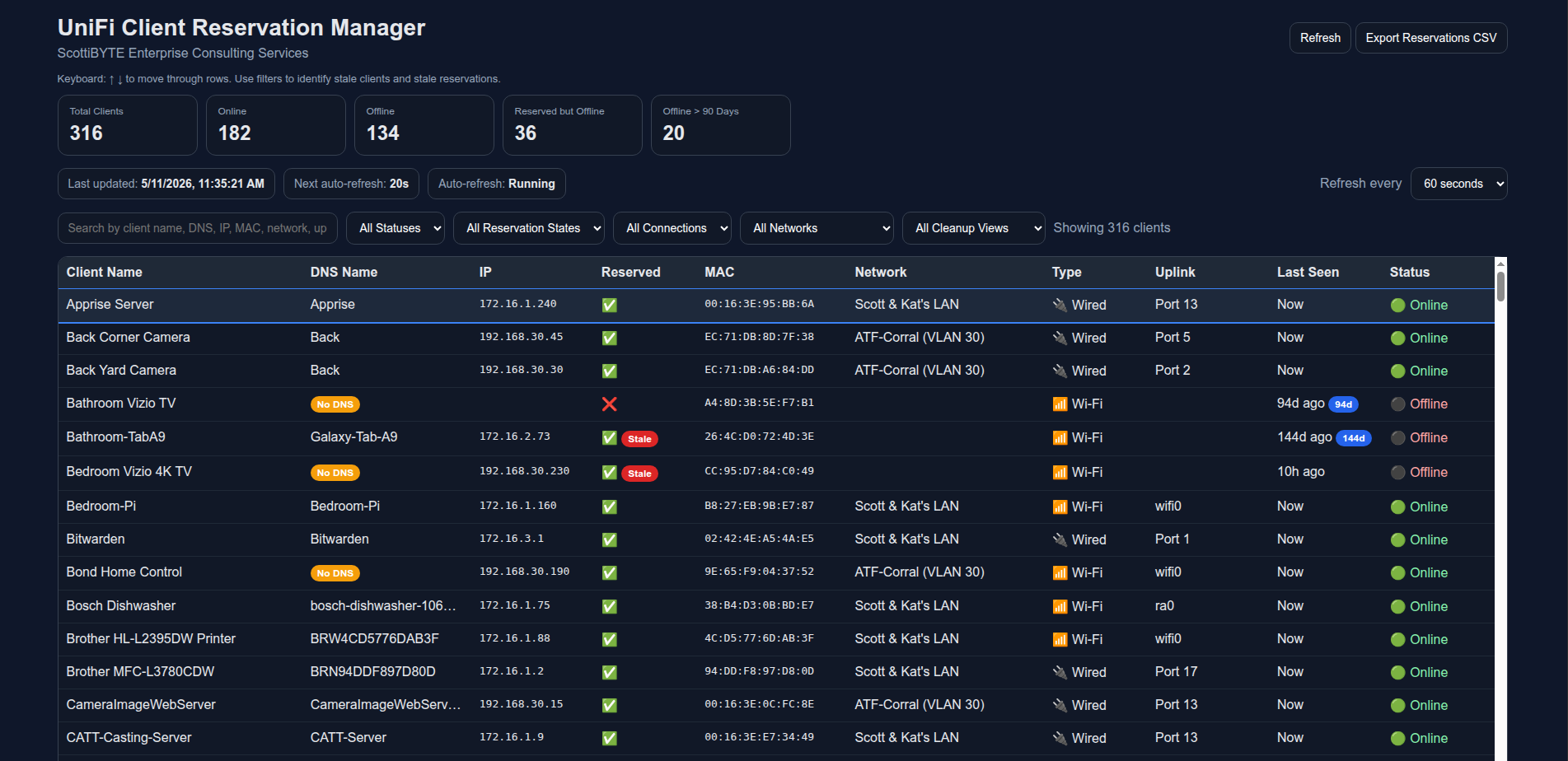The width and height of the screenshot is (1568, 761).
Task: Click the Reserved but Offline 36 card
Action: coord(572,125)
